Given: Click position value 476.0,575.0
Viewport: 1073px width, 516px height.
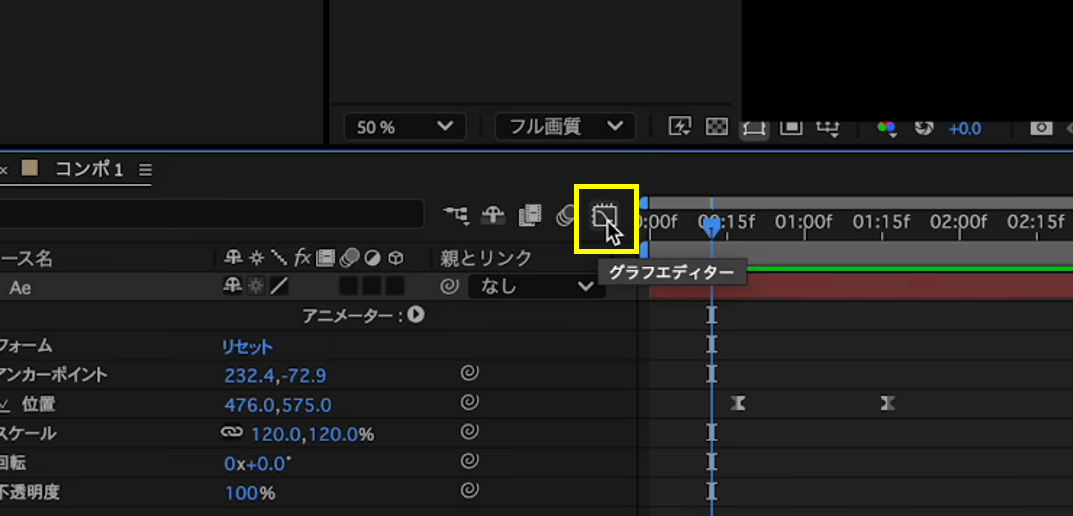Looking at the screenshot, I should pyautogui.click(x=278, y=405).
